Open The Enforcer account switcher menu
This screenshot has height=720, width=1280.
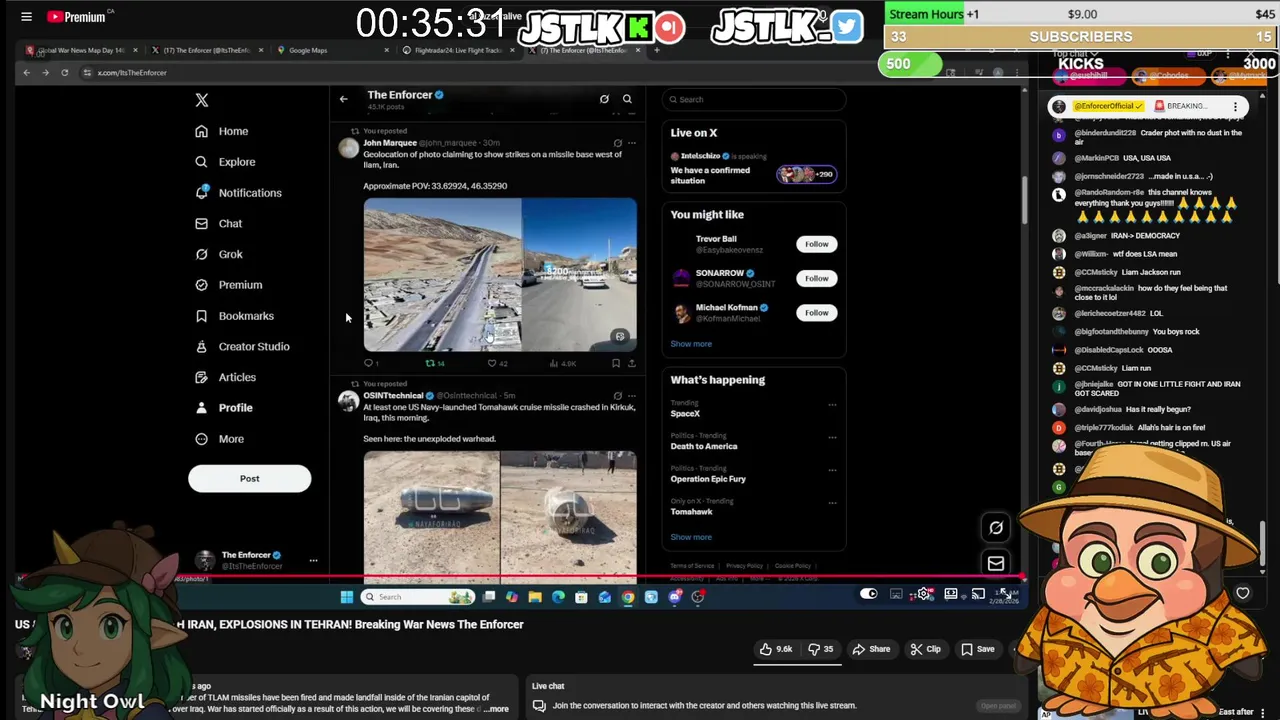313,560
